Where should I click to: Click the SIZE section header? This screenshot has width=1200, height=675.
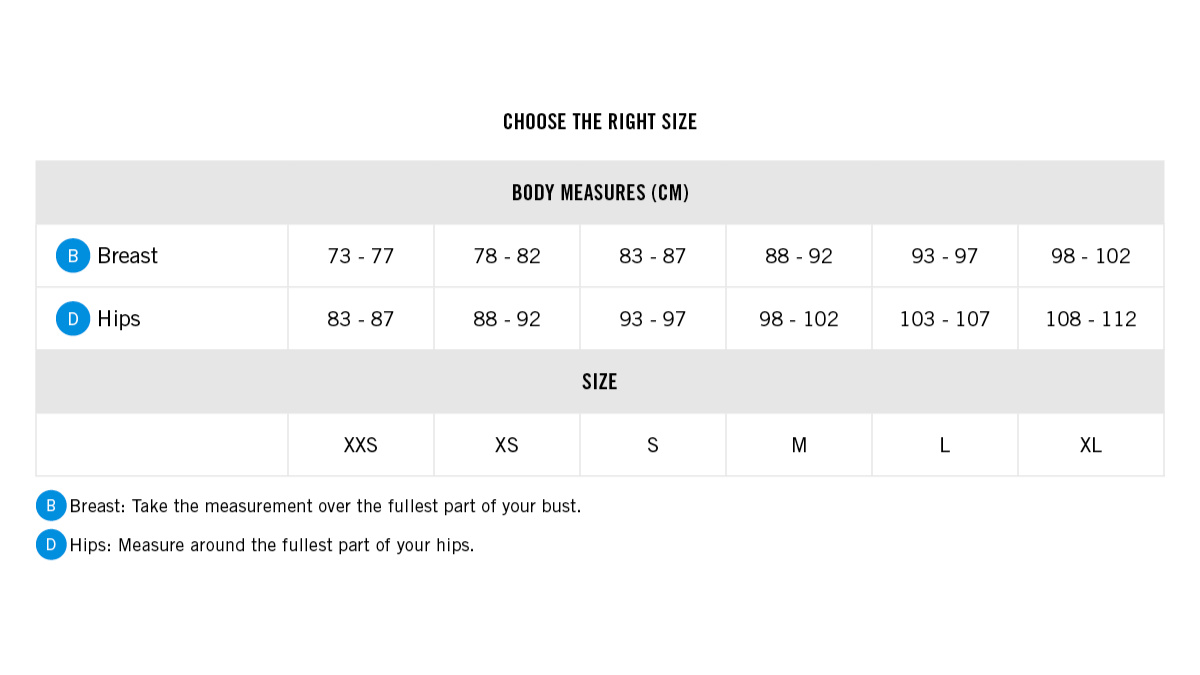(600, 382)
